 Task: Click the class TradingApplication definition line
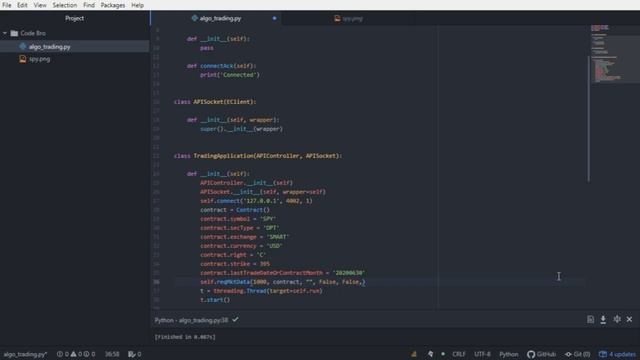click(x=258, y=156)
